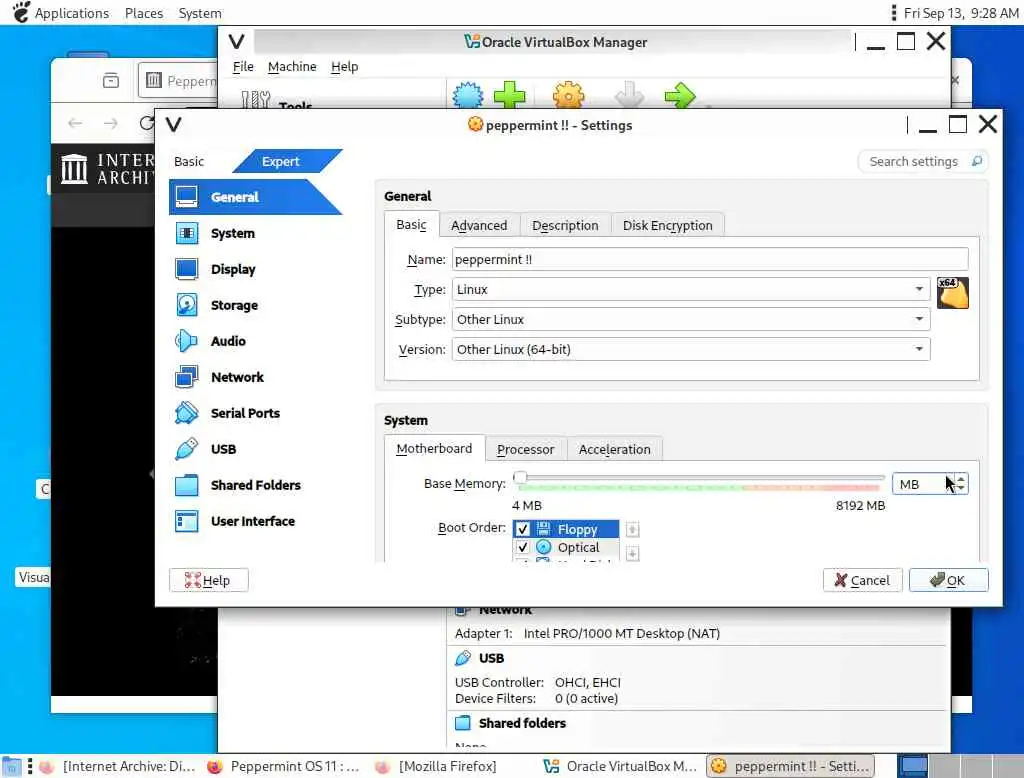The width and height of the screenshot is (1024, 778).
Task: Click the Base Memory MB value field
Action: click(922, 484)
